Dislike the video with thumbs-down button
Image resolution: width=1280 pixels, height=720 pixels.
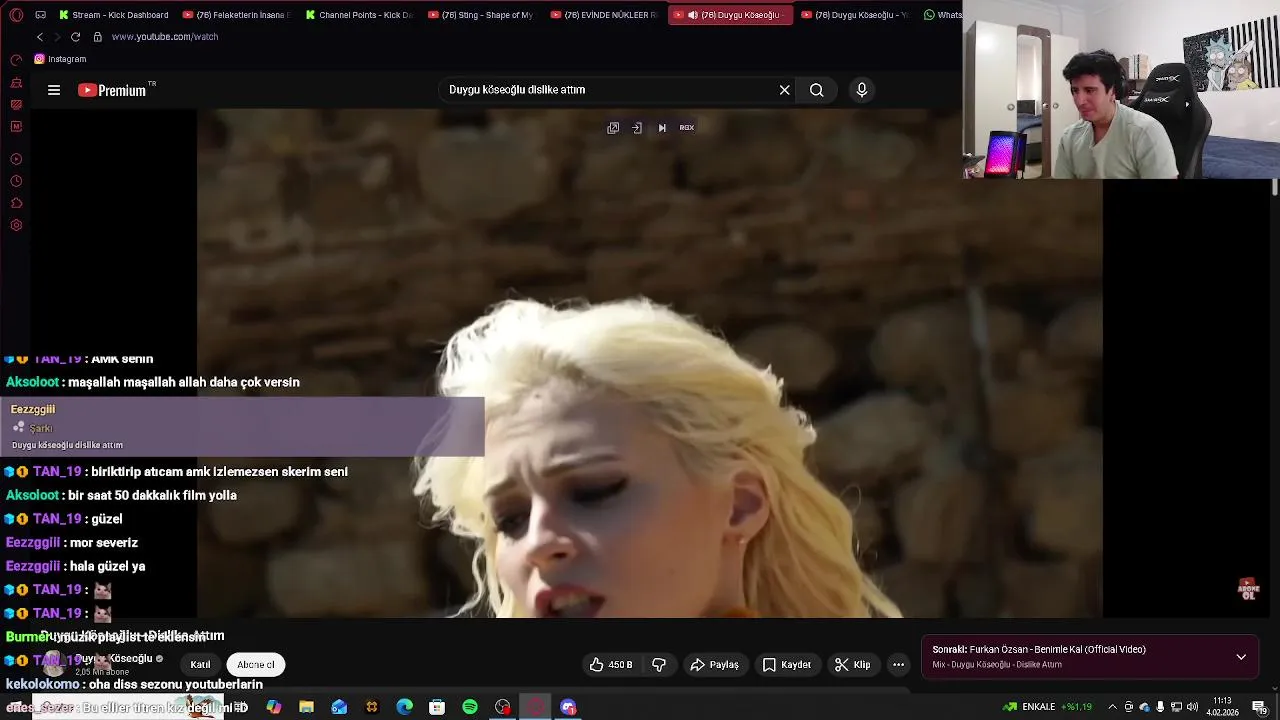click(x=659, y=665)
